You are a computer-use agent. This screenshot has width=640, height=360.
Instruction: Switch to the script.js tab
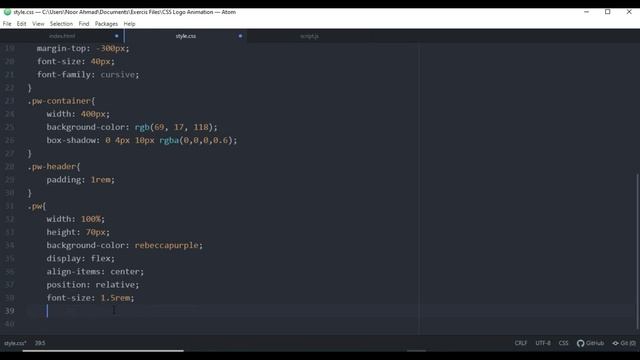pyautogui.click(x=309, y=36)
